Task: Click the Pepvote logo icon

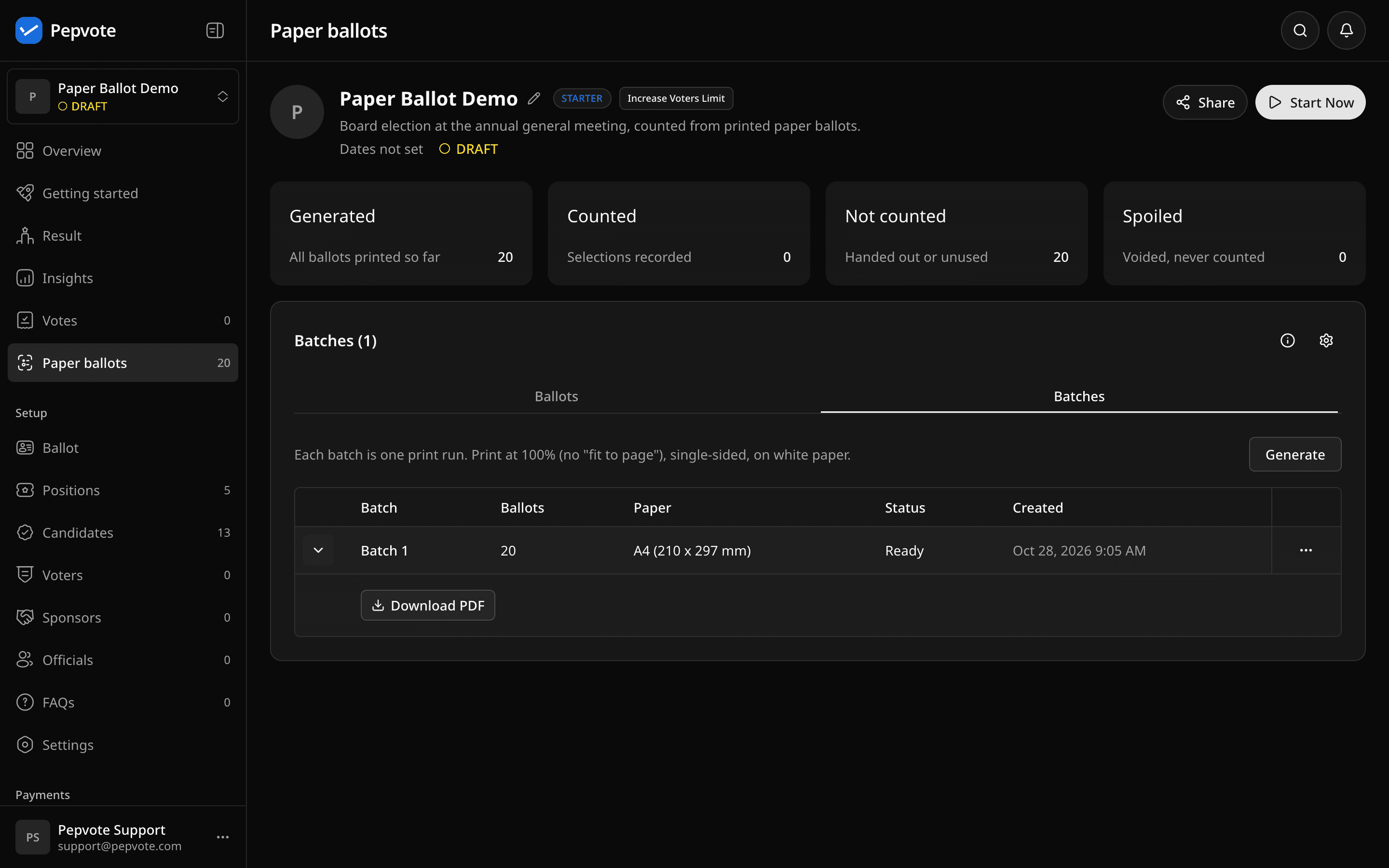Action: [29, 30]
